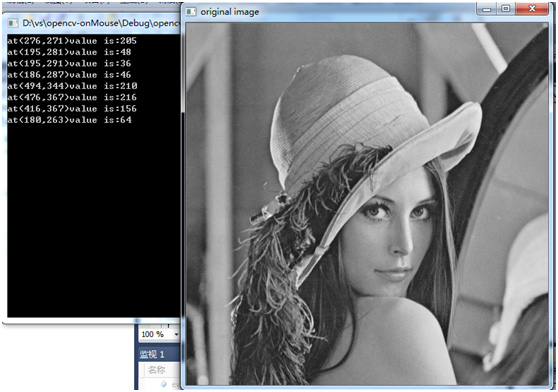
Task: Click the original image window icon
Action: tap(191, 12)
